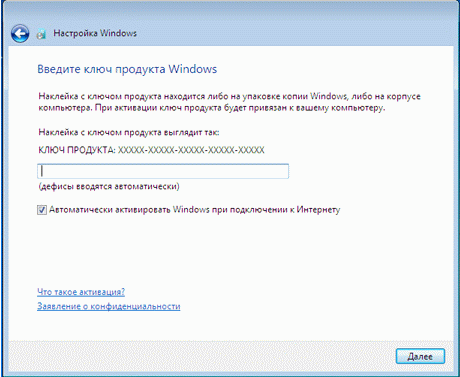Go back with the blue arrow button
Image resolution: width=460 pixels, height=377 pixels.
click(20, 34)
